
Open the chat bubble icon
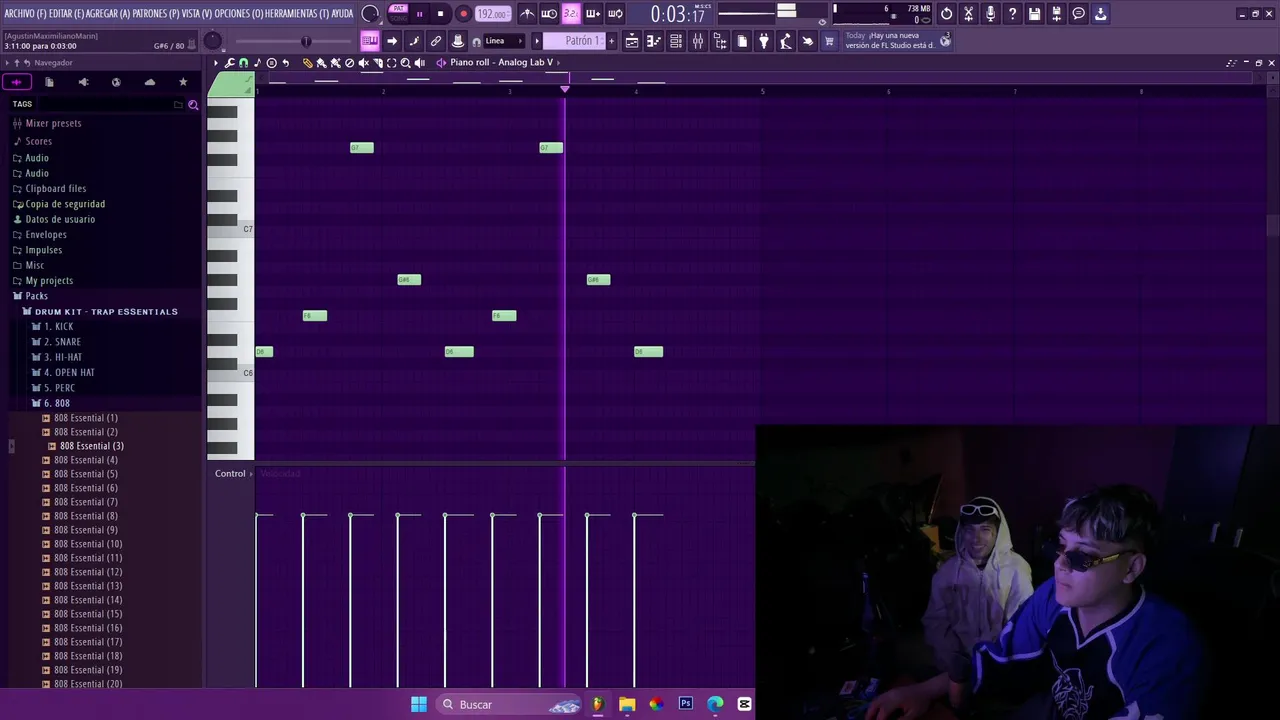pos(1078,14)
